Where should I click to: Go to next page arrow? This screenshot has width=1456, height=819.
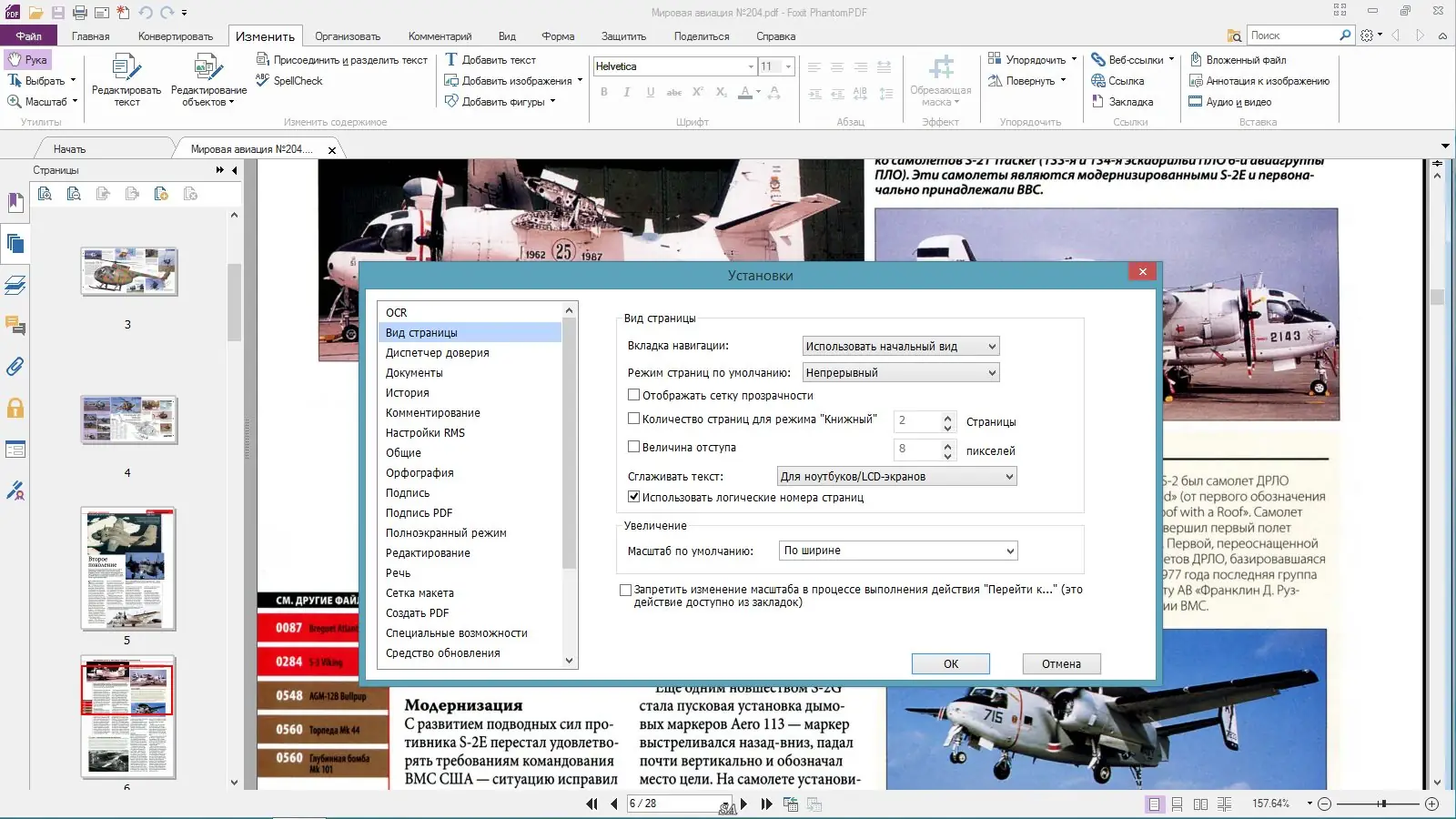[x=744, y=804]
